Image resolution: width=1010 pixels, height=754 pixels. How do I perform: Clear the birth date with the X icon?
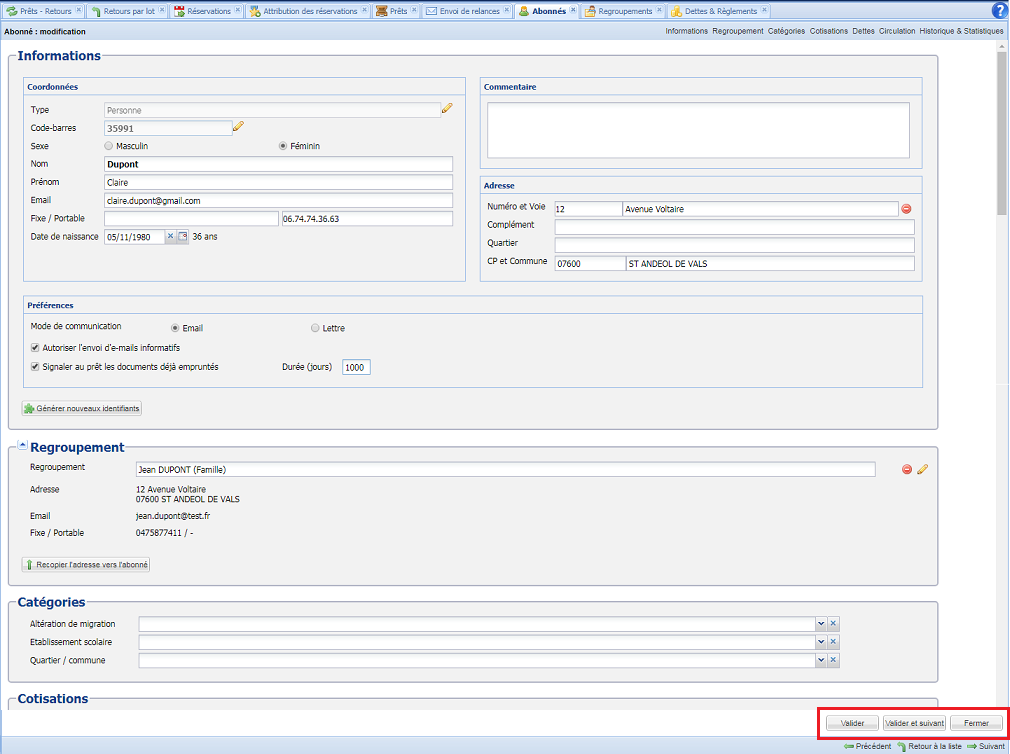(x=171, y=237)
